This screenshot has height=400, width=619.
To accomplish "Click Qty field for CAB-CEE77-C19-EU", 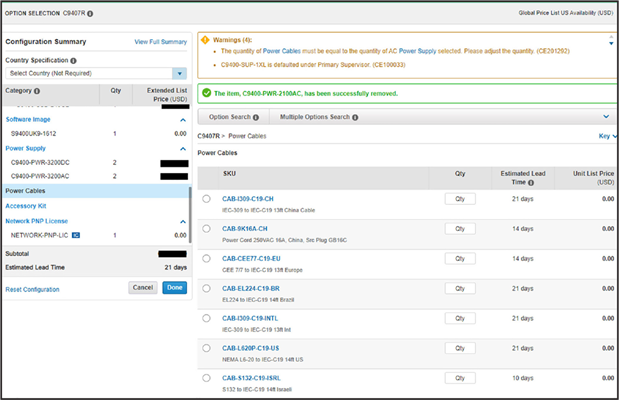I will pos(460,259).
